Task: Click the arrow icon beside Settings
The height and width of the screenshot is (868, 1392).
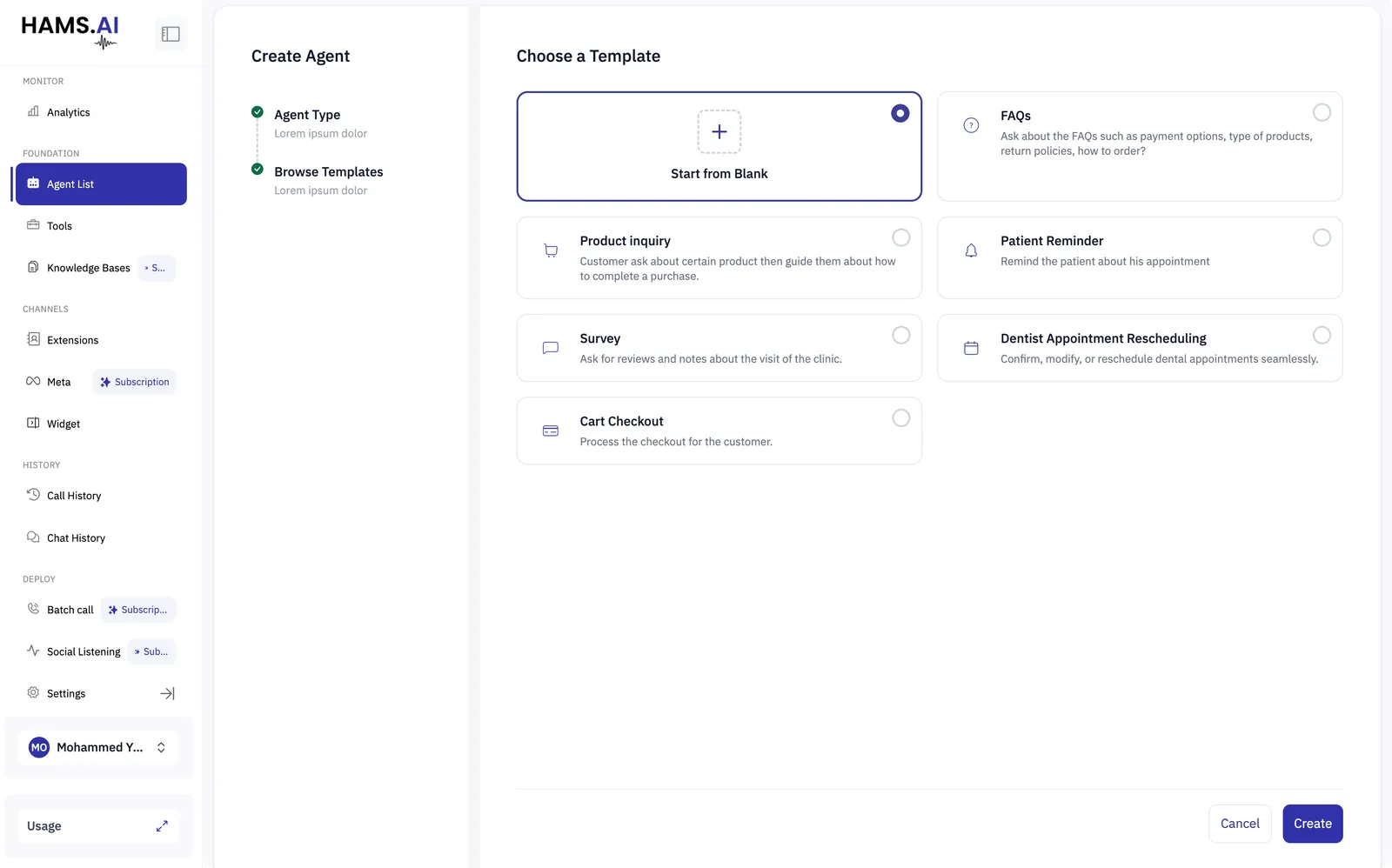Action: (x=167, y=693)
